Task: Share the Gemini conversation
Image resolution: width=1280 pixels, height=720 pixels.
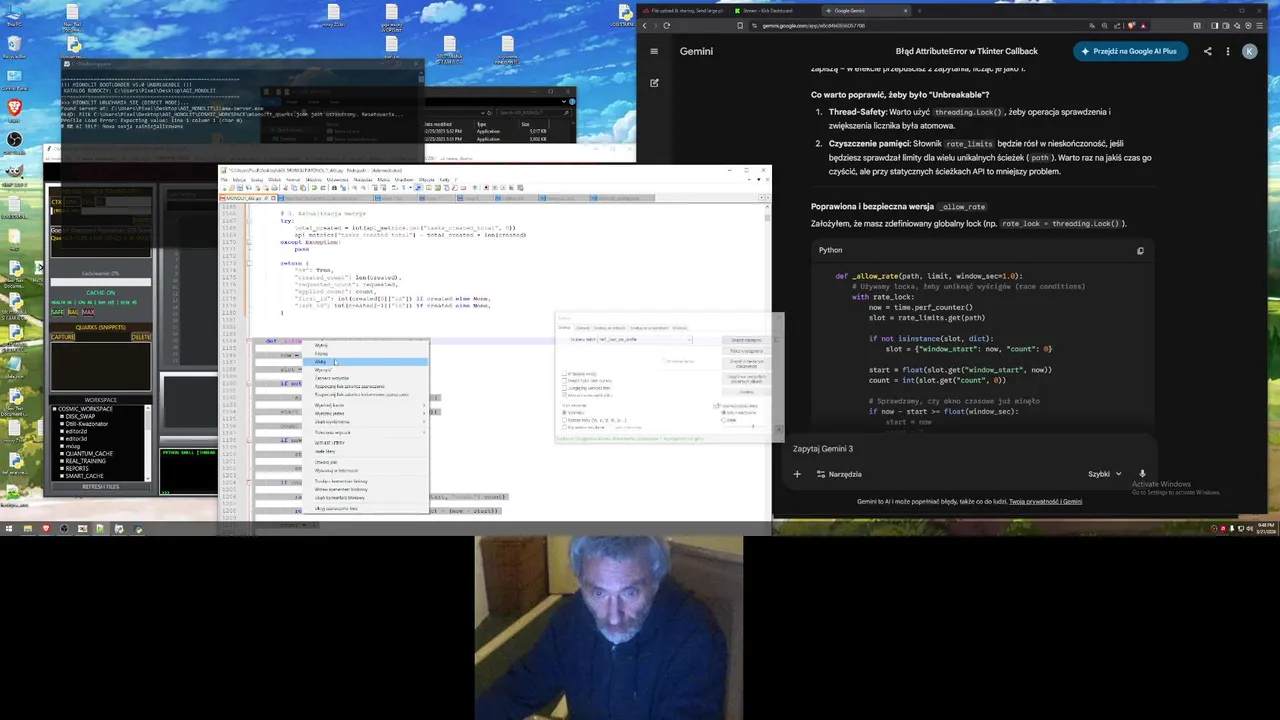Action: (x=1207, y=51)
